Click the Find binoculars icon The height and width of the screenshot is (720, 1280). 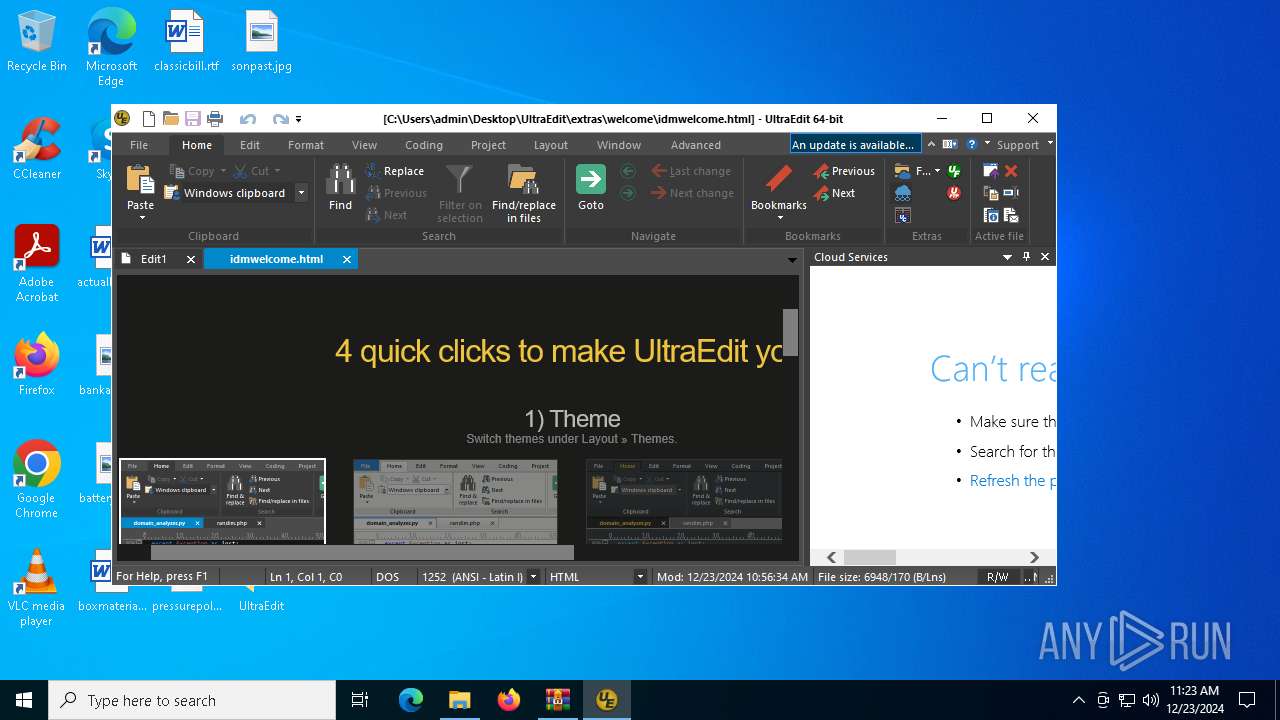point(340,179)
